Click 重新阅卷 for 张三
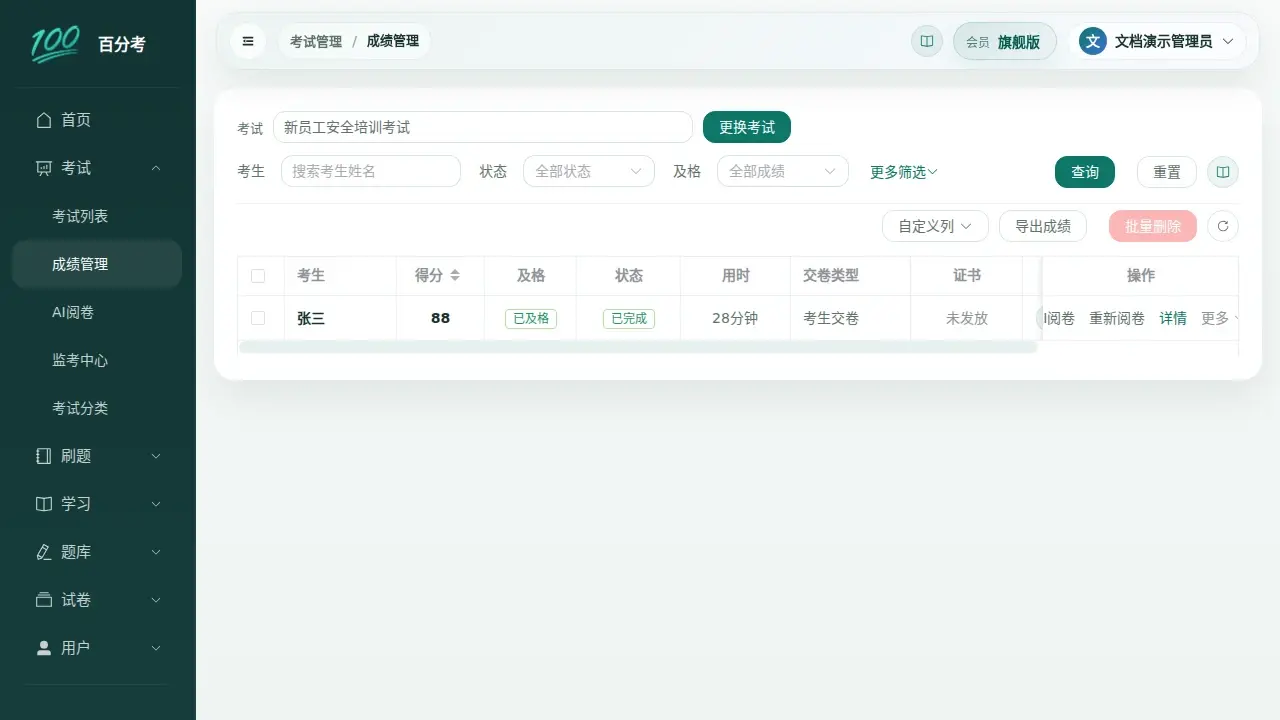This screenshot has height=720, width=1280. 1117,318
